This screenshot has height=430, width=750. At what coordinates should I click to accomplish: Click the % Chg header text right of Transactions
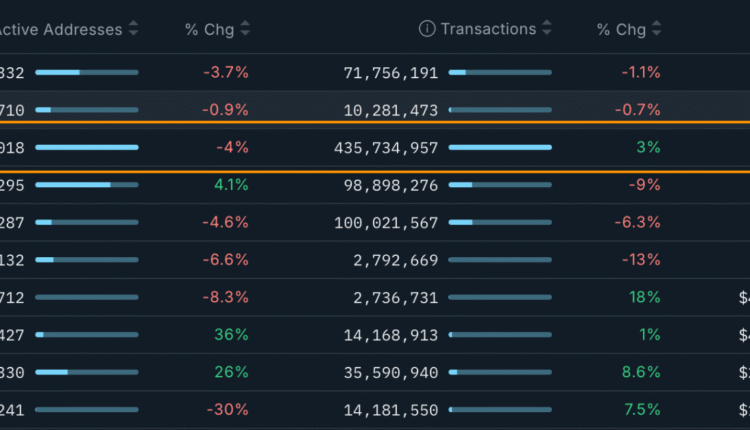click(x=621, y=29)
